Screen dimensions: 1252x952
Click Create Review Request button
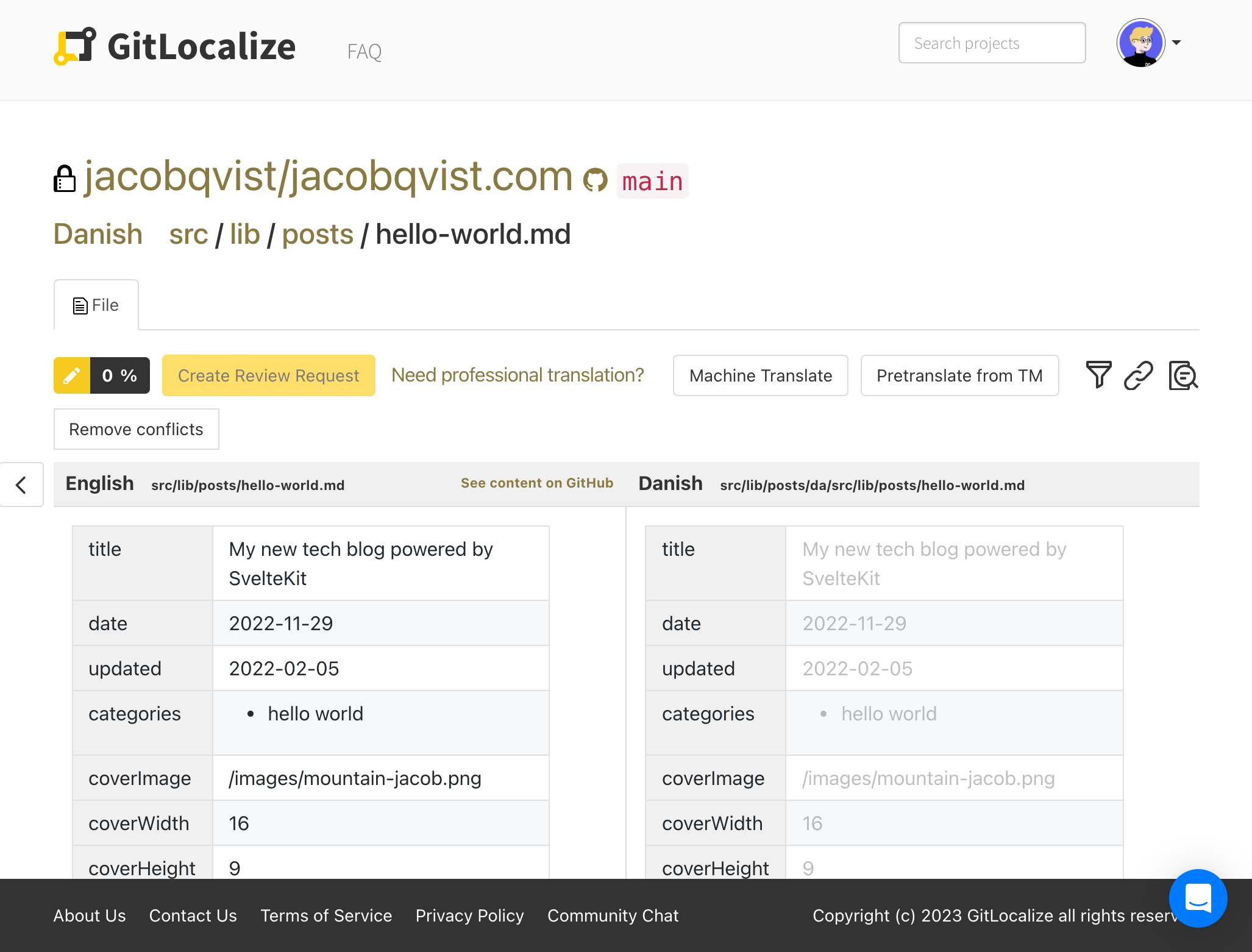[268, 375]
